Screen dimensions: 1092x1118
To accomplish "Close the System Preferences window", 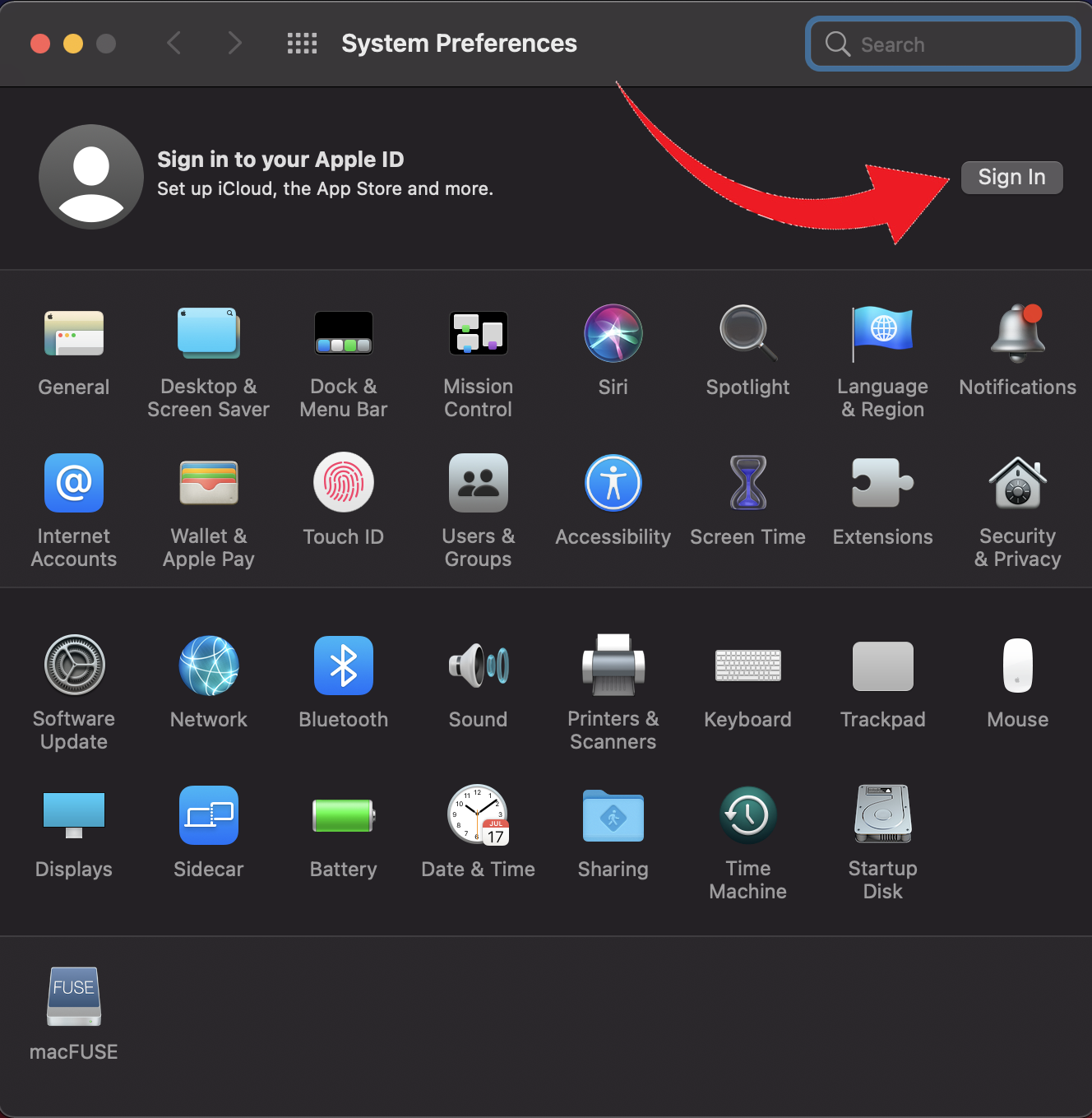I will pyautogui.click(x=40, y=44).
